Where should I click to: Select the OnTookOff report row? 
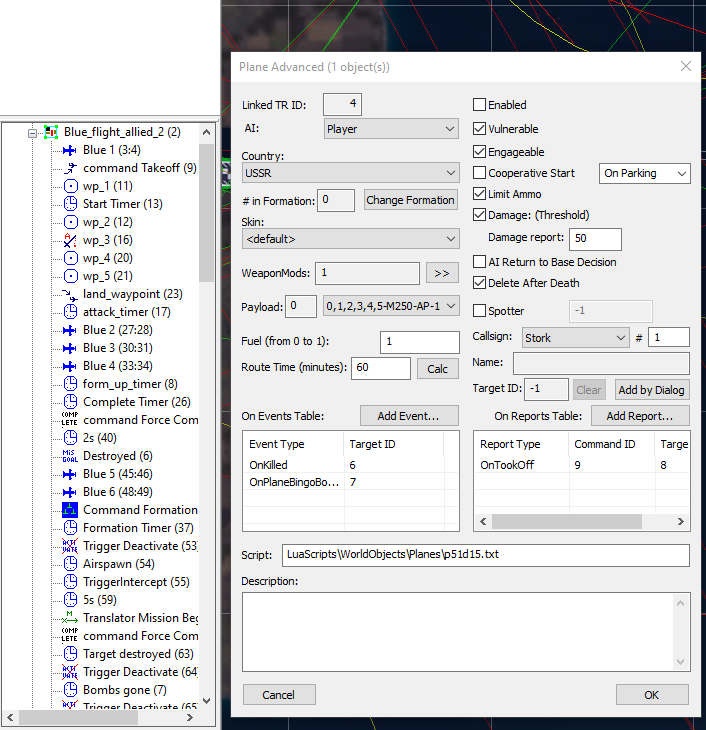(x=582, y=465)
